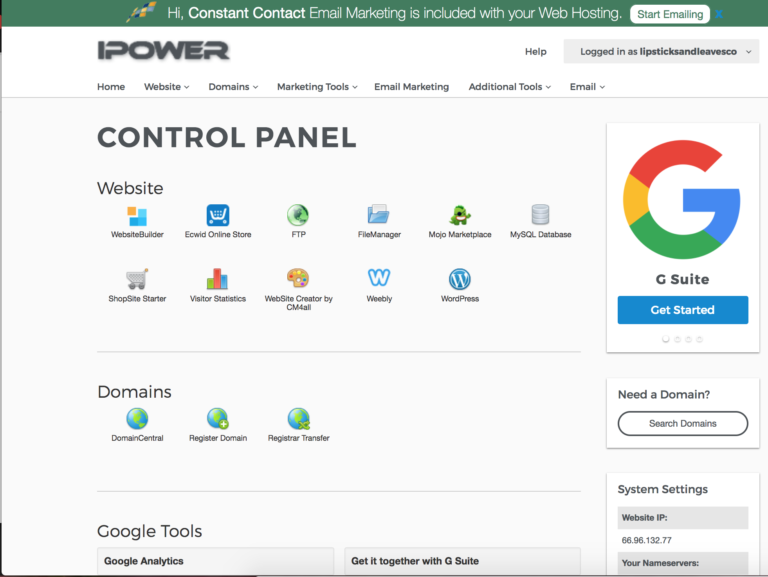Click the G Suite logo image
Screen dimensions: 768x577
(682, 199)
